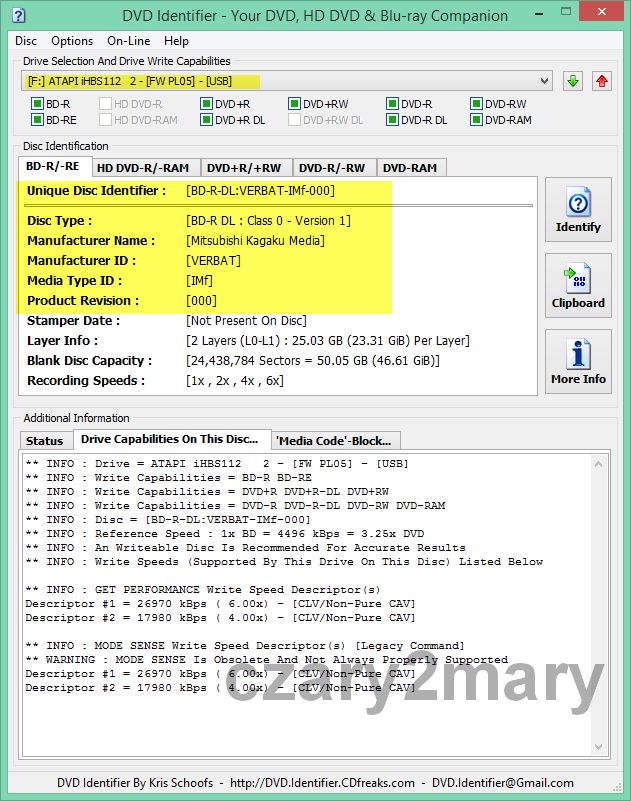Click the app icon in title bar
Image resolution: width=631 pixels, height=801 pixels.
click(x=16, y=15)
